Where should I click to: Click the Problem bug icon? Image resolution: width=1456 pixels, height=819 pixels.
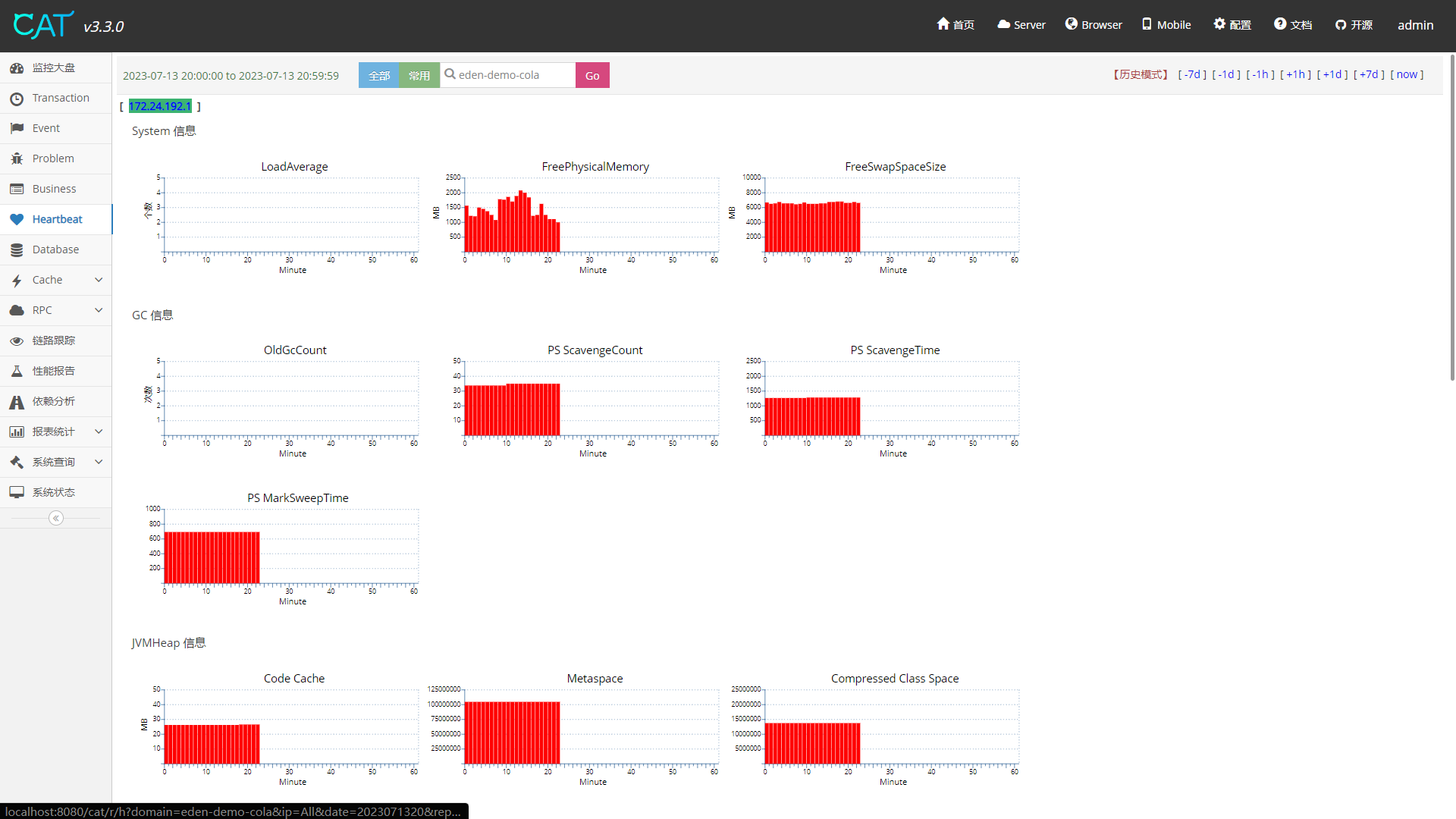[x=17, y=159]
